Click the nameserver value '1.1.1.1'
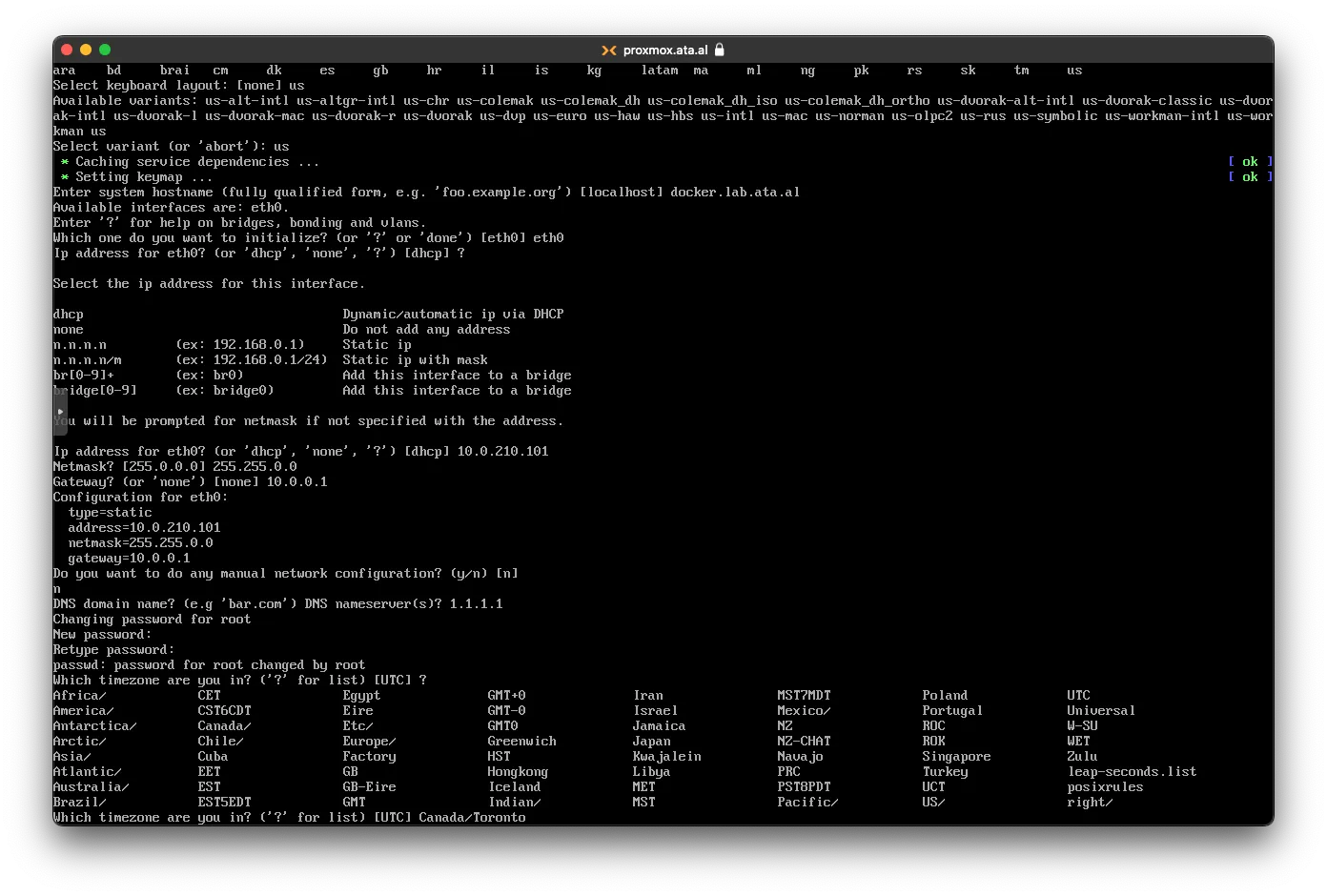 [x=477, y=604]
